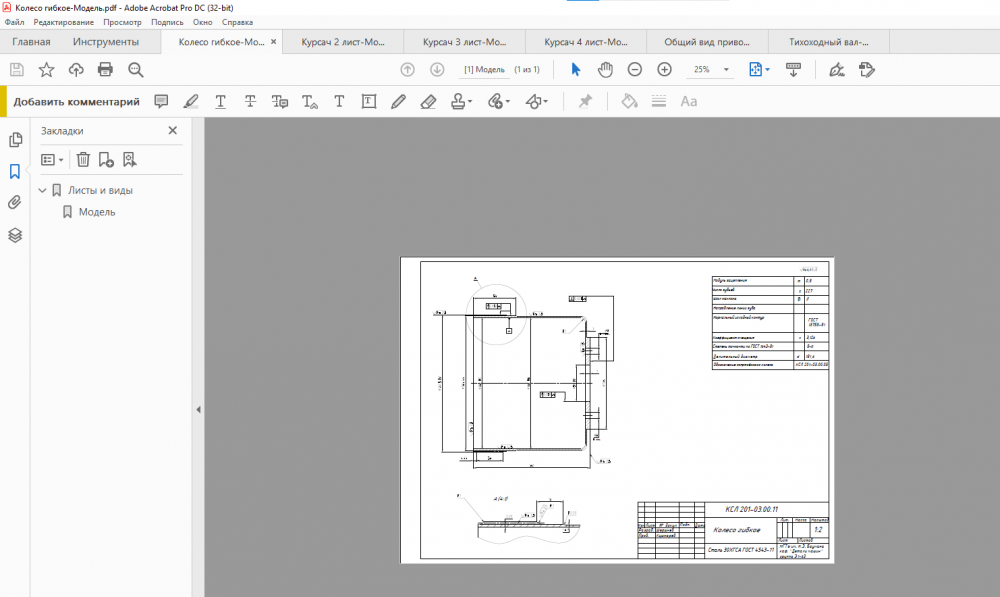The image size is (1000, 597).
Task: Choose the highlighter text tool
Action: (190, 101)
